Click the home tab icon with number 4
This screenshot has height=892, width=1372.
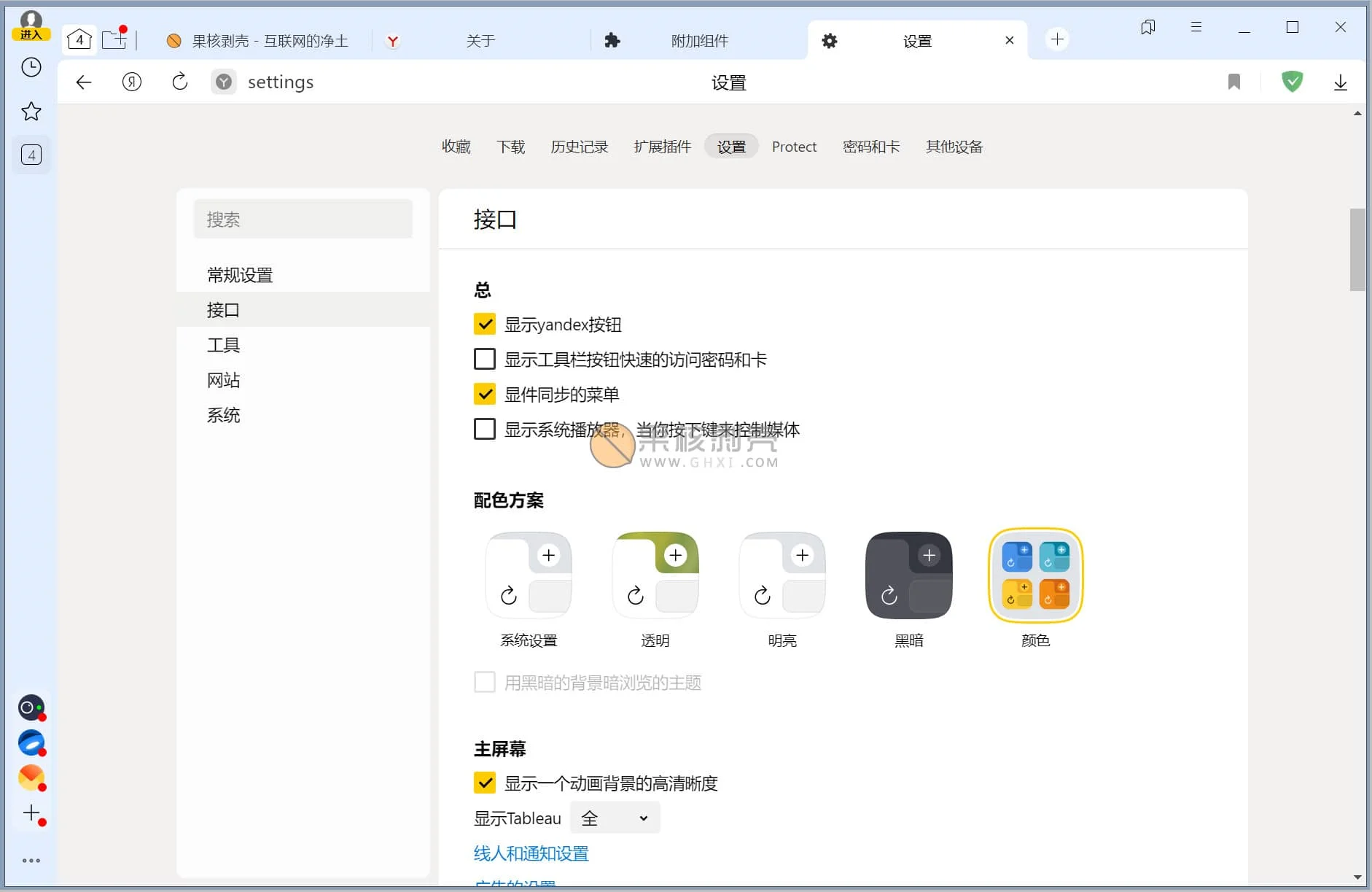(79, 40)
